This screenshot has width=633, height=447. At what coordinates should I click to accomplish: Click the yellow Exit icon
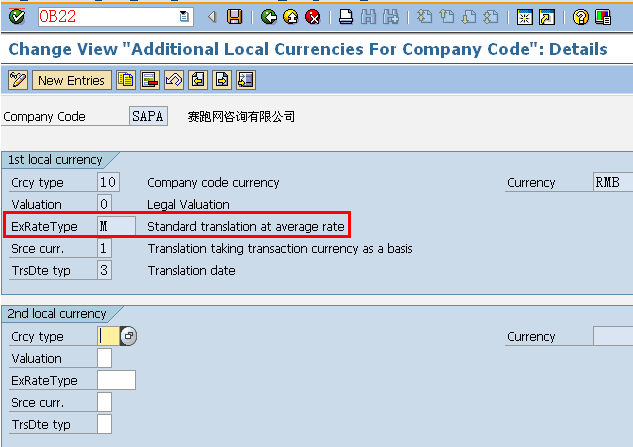(x=291, y=17)
